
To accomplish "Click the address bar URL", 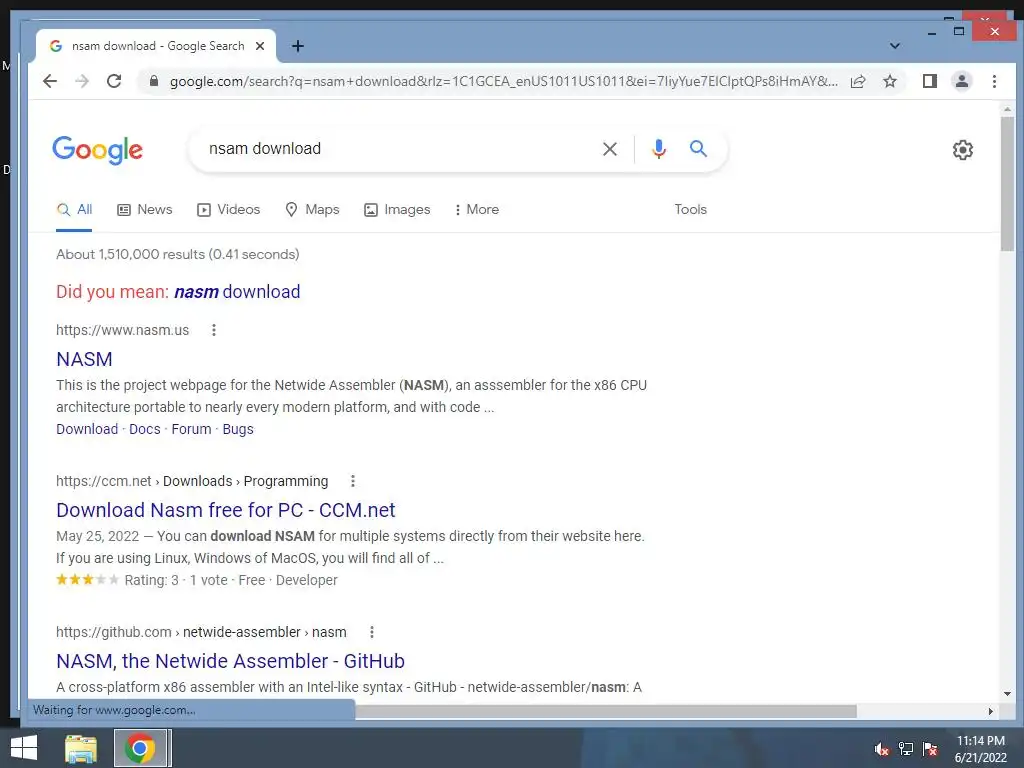I will tap(503, 81).
